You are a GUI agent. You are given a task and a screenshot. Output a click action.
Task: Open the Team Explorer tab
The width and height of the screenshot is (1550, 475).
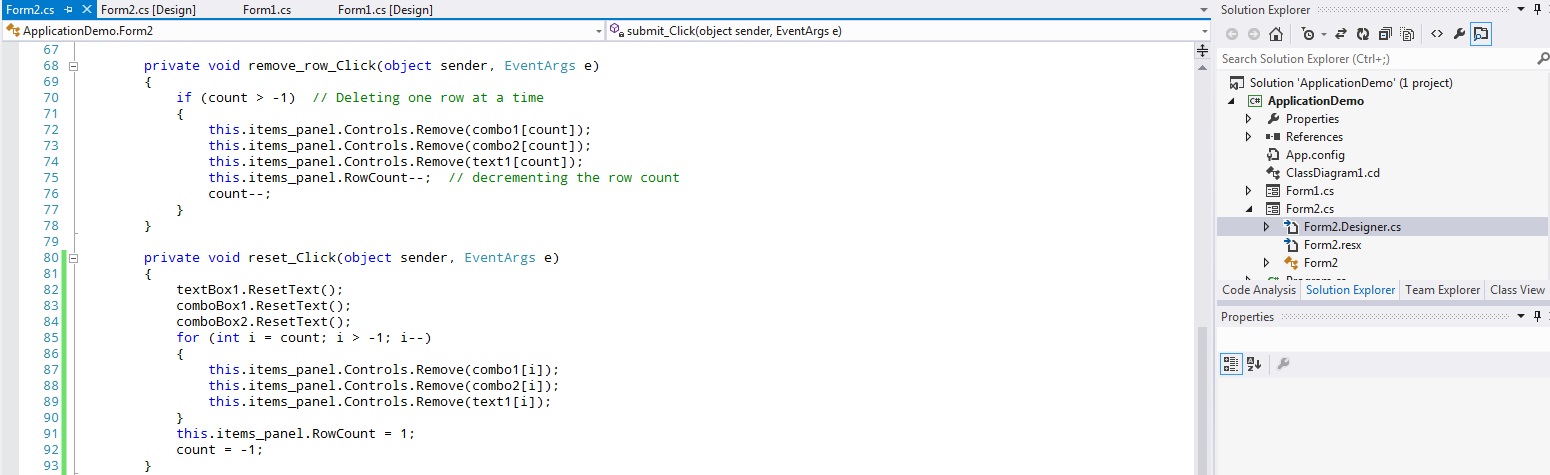point(1442,290)
